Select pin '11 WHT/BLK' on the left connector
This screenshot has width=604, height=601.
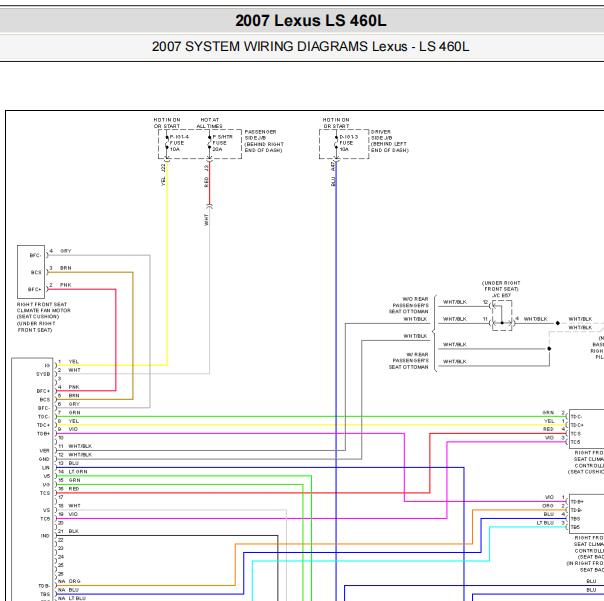point(75,446)
